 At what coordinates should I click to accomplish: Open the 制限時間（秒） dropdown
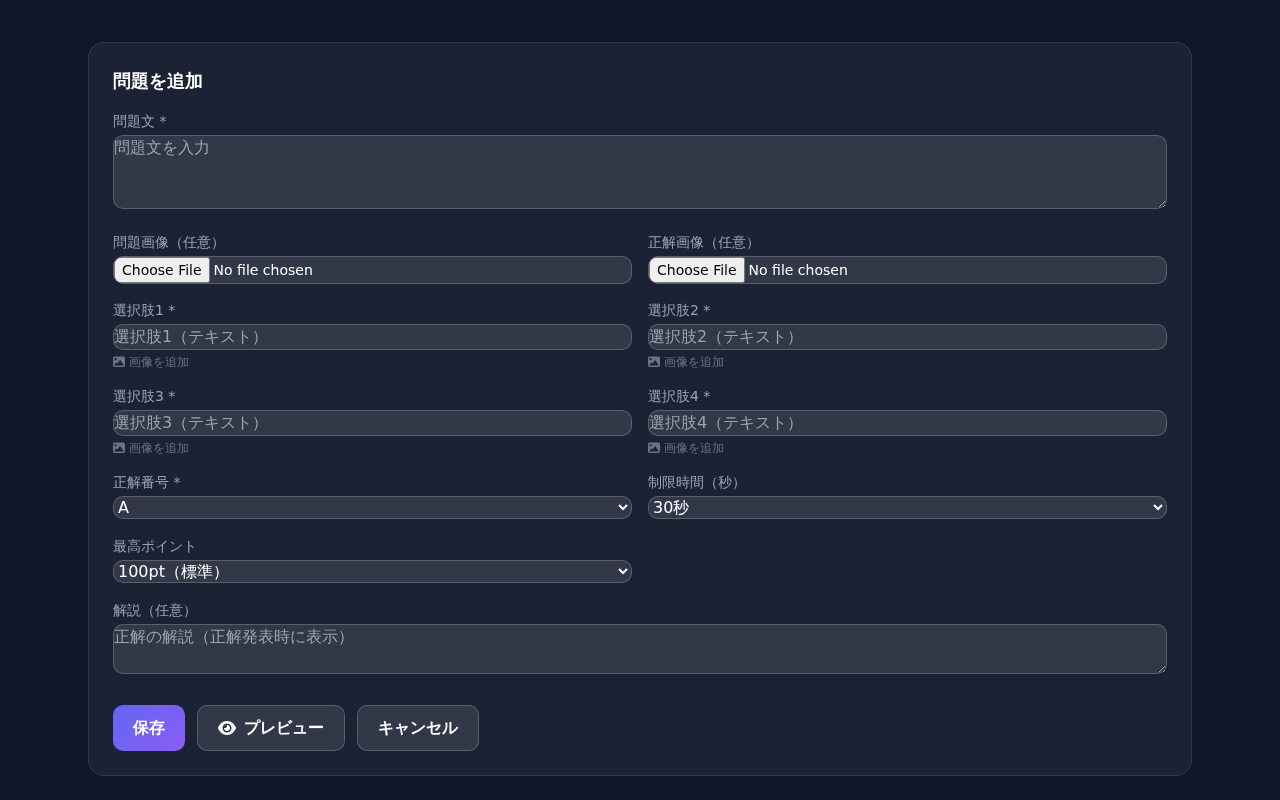pyautogui.click(x=907, y=508)
